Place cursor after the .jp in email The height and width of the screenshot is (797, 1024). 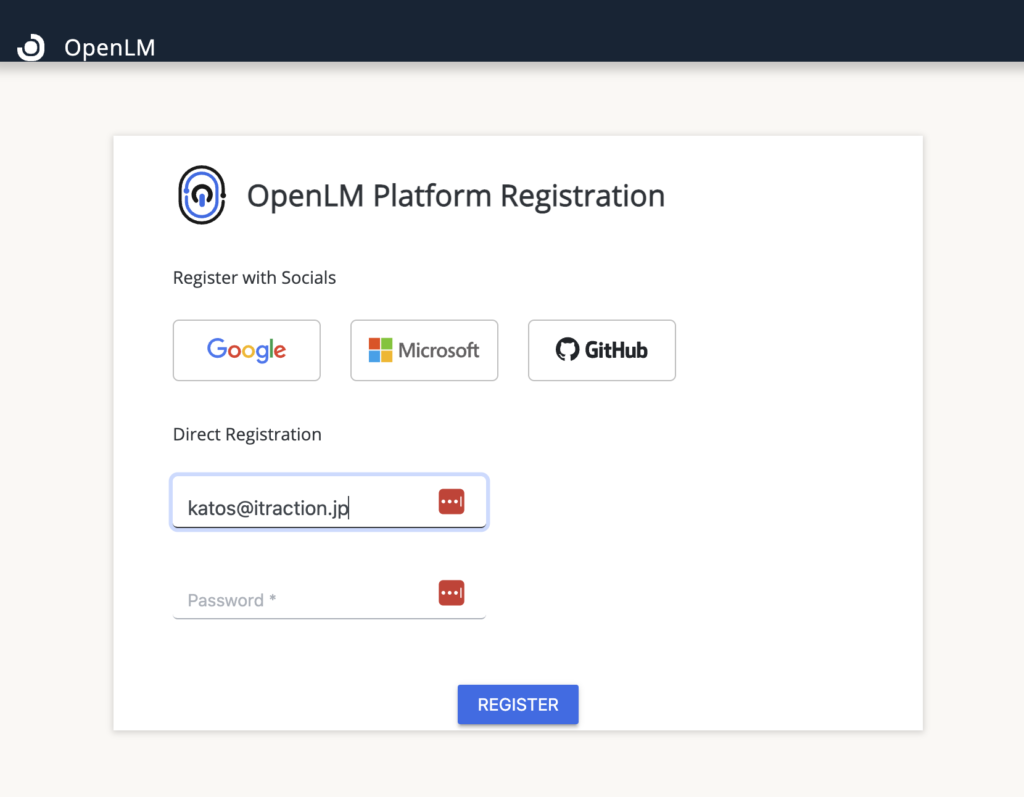(x=349, y=508)
